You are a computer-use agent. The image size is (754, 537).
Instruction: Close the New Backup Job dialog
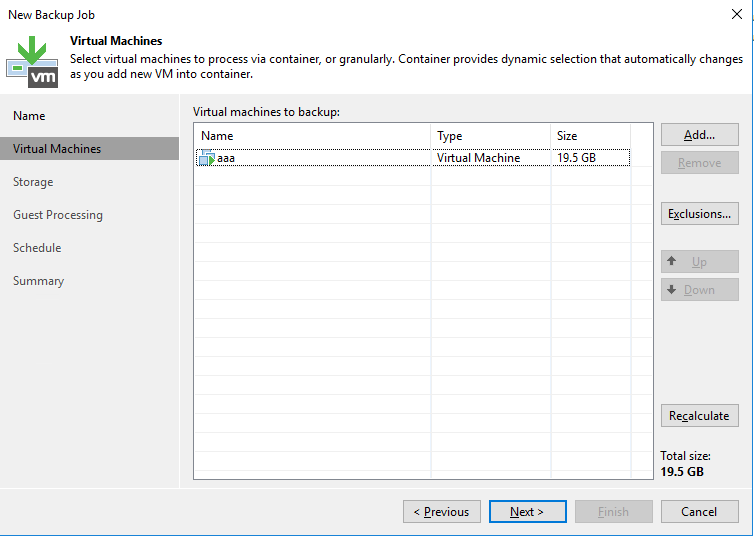tap(737, 14)
